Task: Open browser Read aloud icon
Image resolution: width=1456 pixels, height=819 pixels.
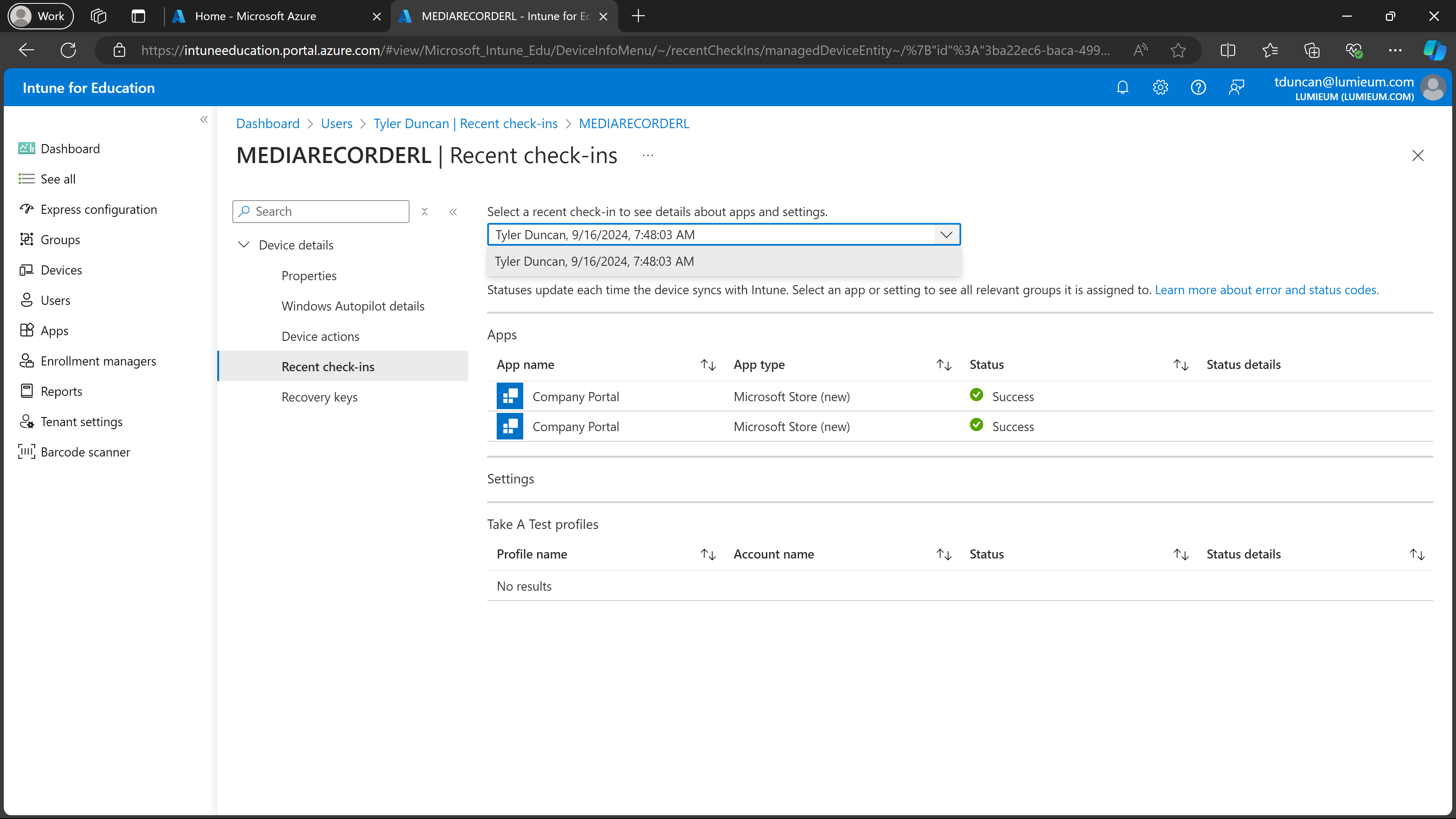Action: 1141,50
